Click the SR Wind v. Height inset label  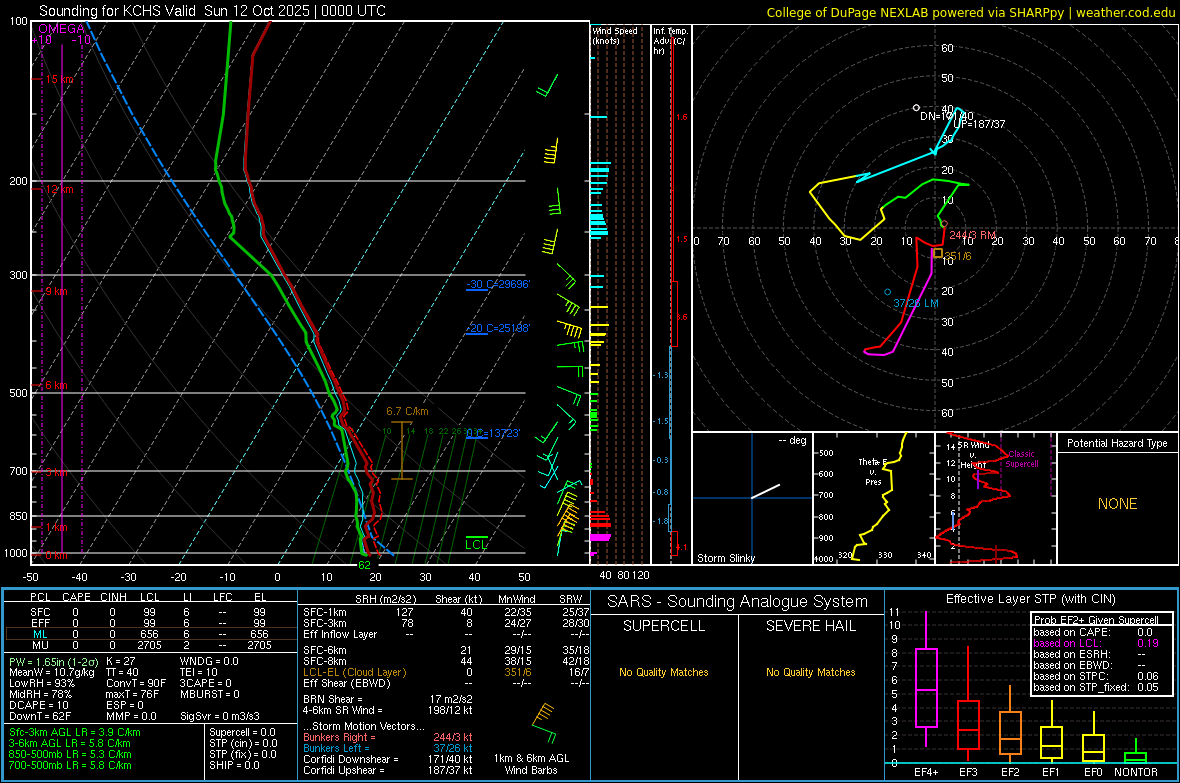click(x=973, y=455)
